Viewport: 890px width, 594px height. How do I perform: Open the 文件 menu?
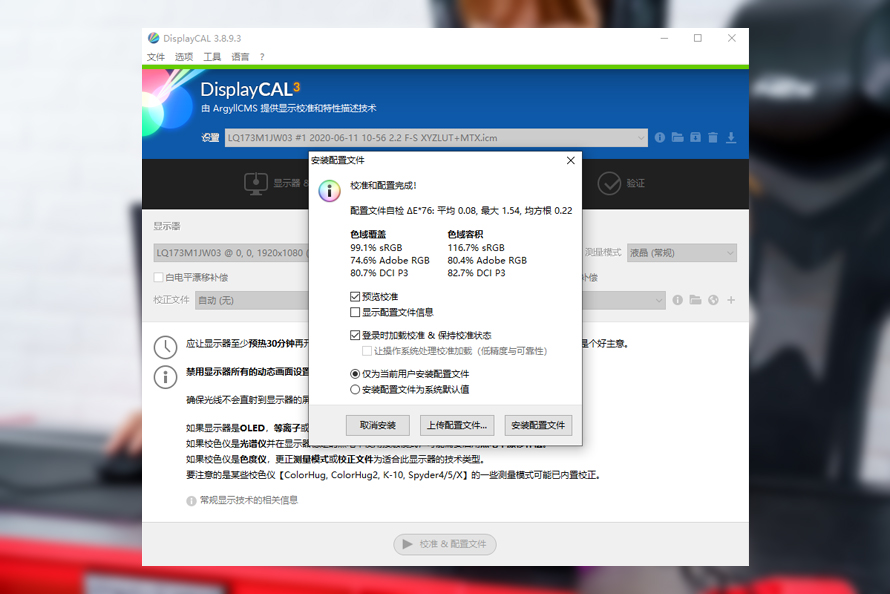click(x=156, y=57)
